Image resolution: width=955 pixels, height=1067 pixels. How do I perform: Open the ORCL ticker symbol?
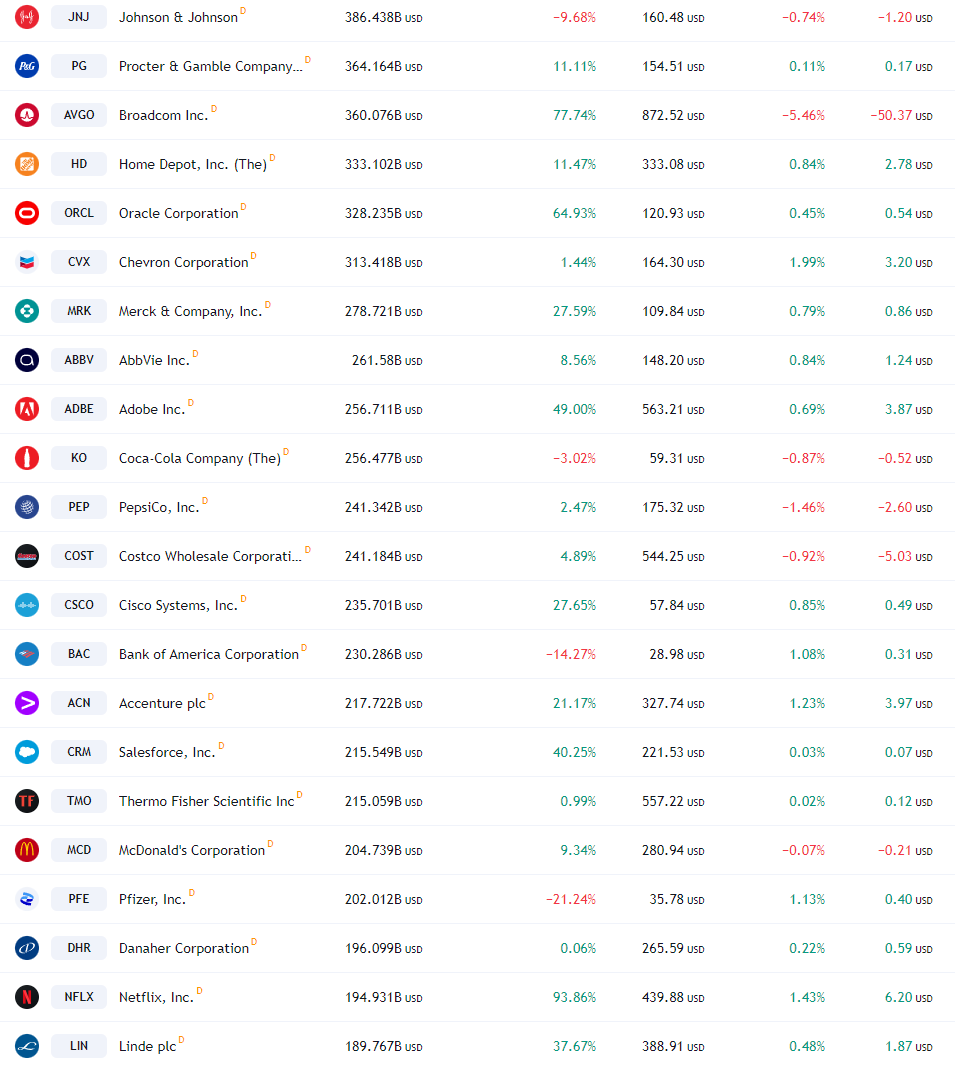pyautogui.click(x=79, y=213)
